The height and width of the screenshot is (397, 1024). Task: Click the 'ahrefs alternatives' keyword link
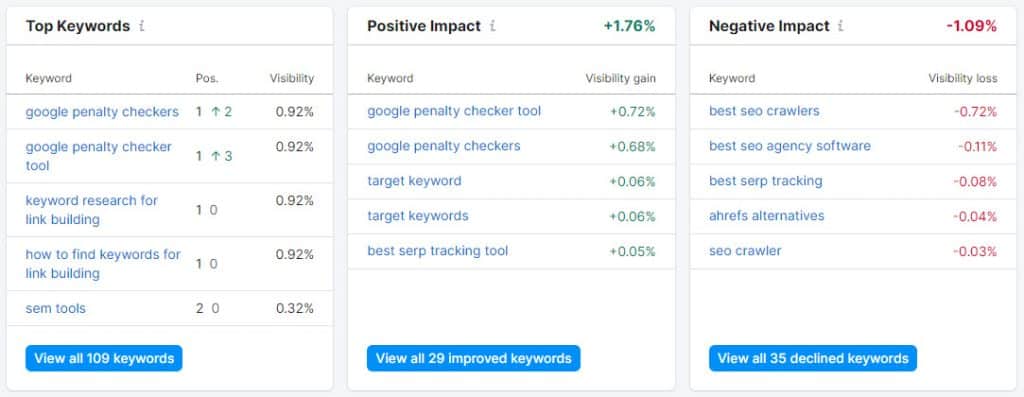(767, 215)
